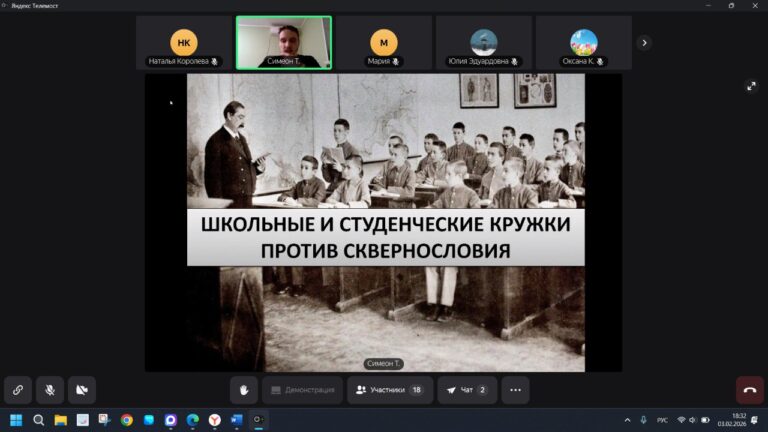Click the shared slide presentation area

pos(385,222)
